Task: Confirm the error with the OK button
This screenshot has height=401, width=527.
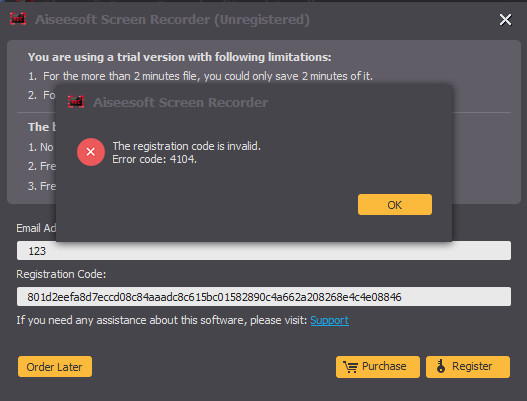Action: coord(395,204)
